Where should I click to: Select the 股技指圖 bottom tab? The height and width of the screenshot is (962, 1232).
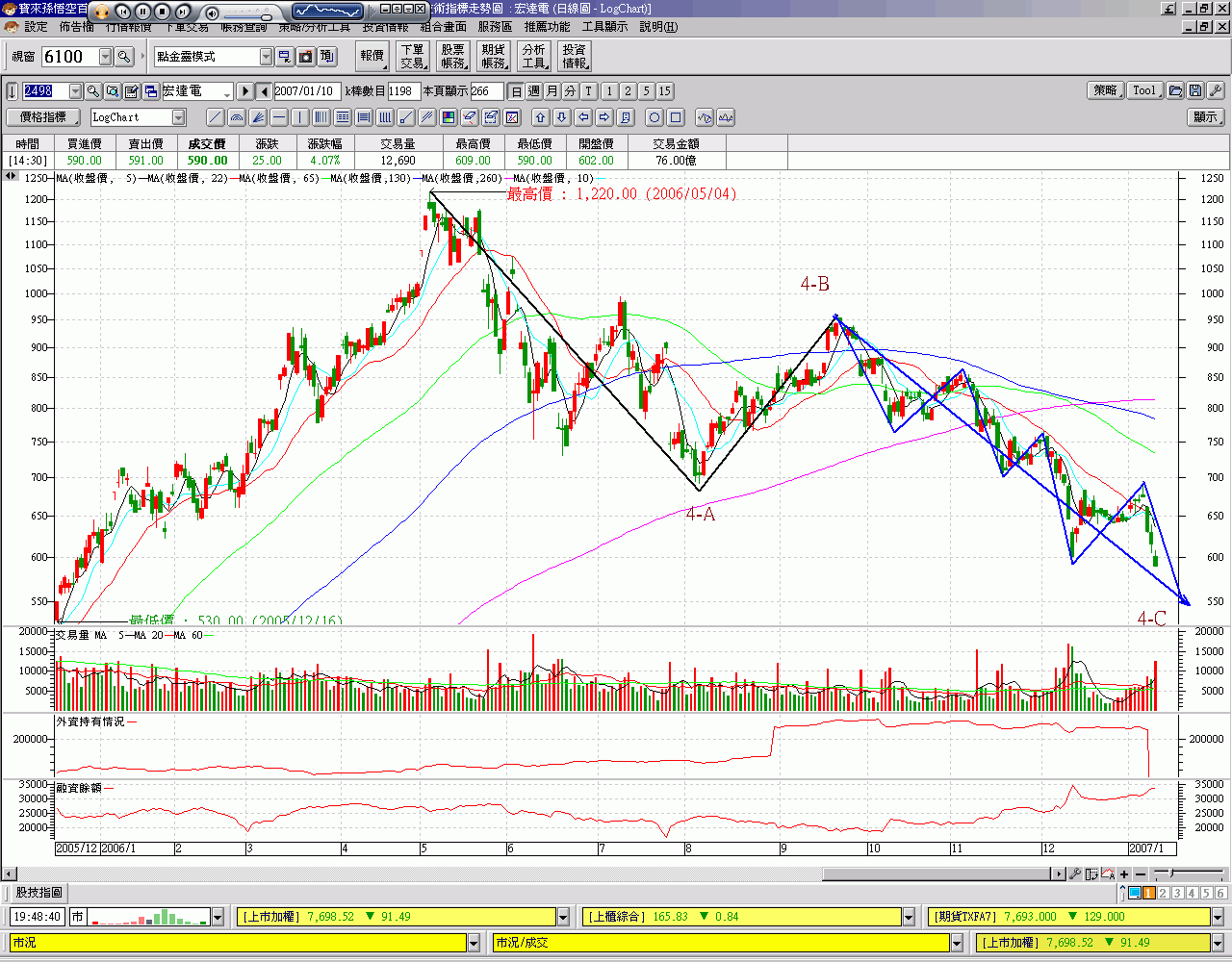point(38,893)
